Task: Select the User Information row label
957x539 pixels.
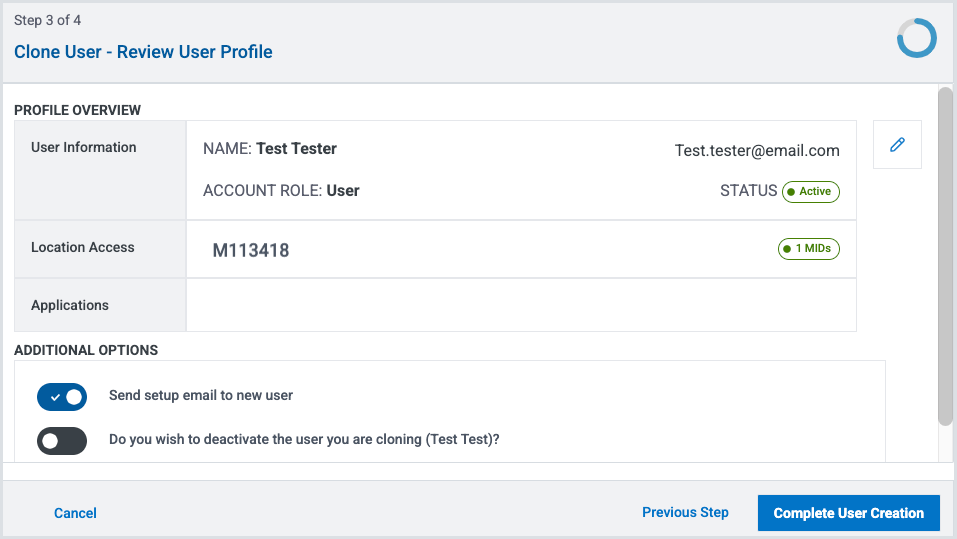Action: coord(84,147)
